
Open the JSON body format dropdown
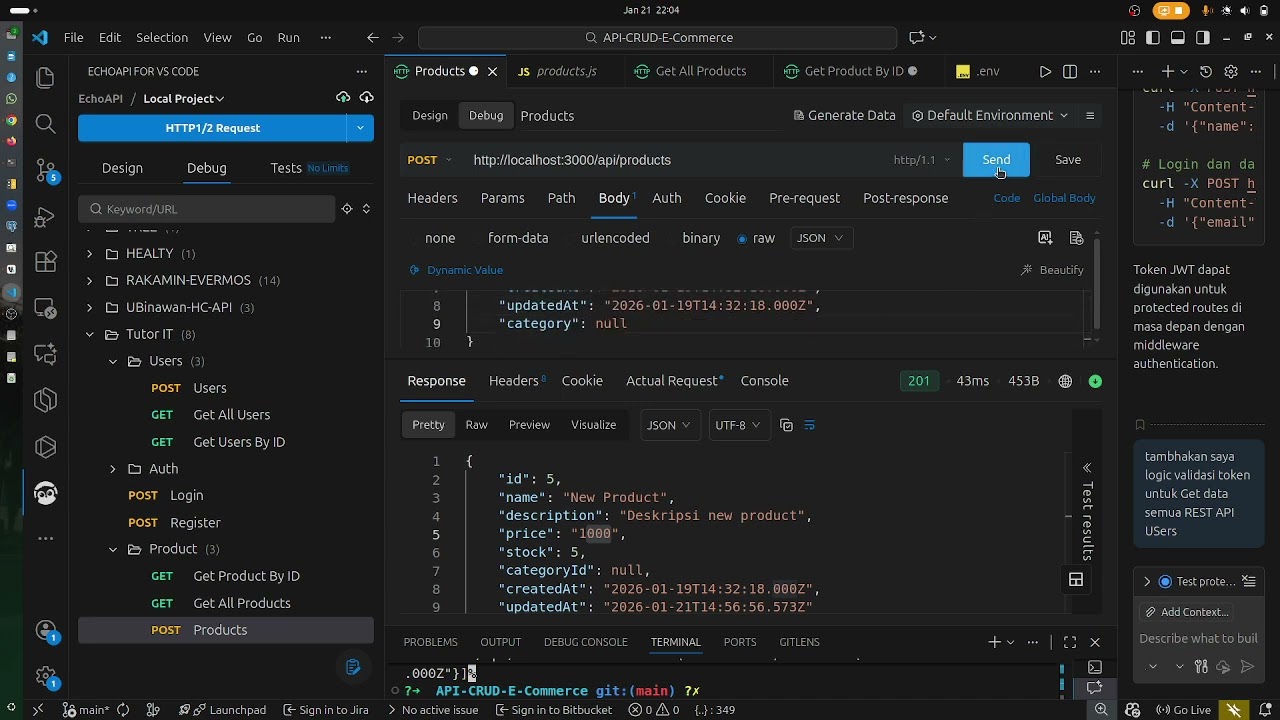point(819,238)
